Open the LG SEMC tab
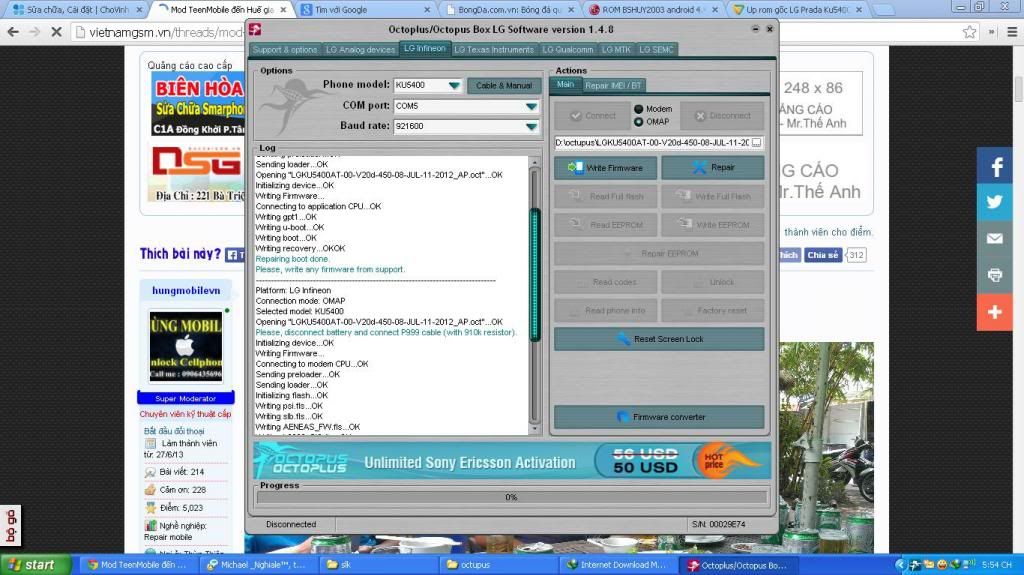The image size is (1024, 575). coord(656,50)
